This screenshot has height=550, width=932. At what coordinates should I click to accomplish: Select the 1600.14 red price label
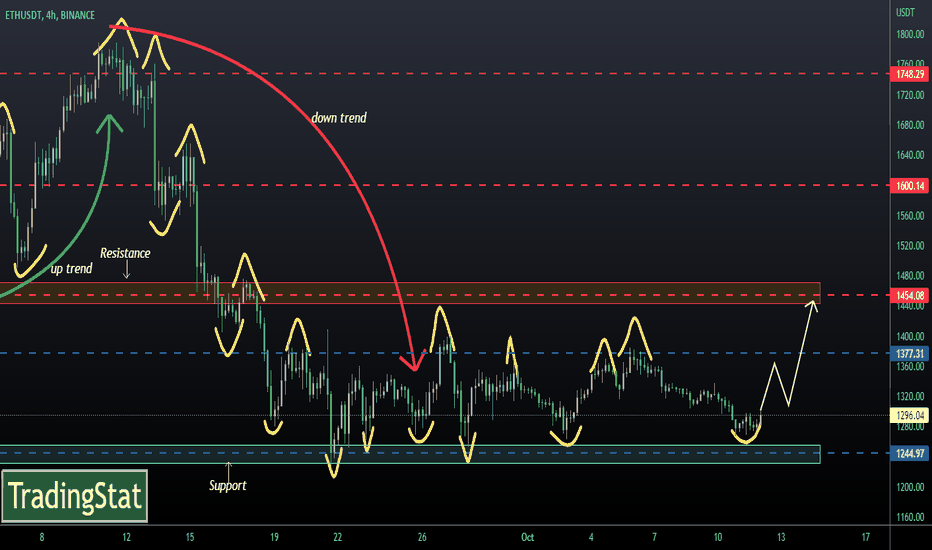909,186
